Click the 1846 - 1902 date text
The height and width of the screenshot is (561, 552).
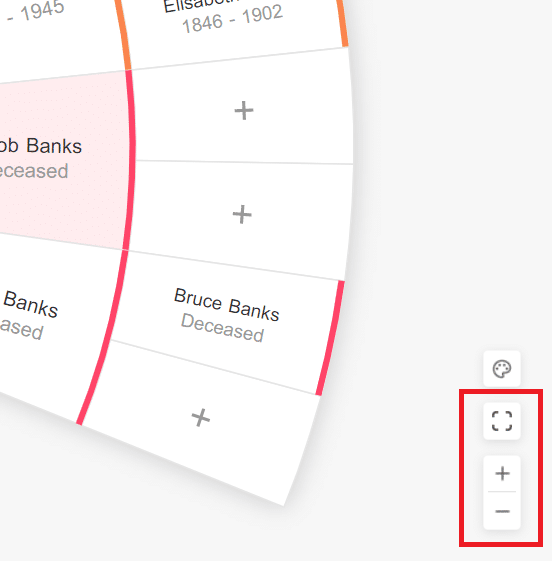pyautogui.click(x=232, y=19)
